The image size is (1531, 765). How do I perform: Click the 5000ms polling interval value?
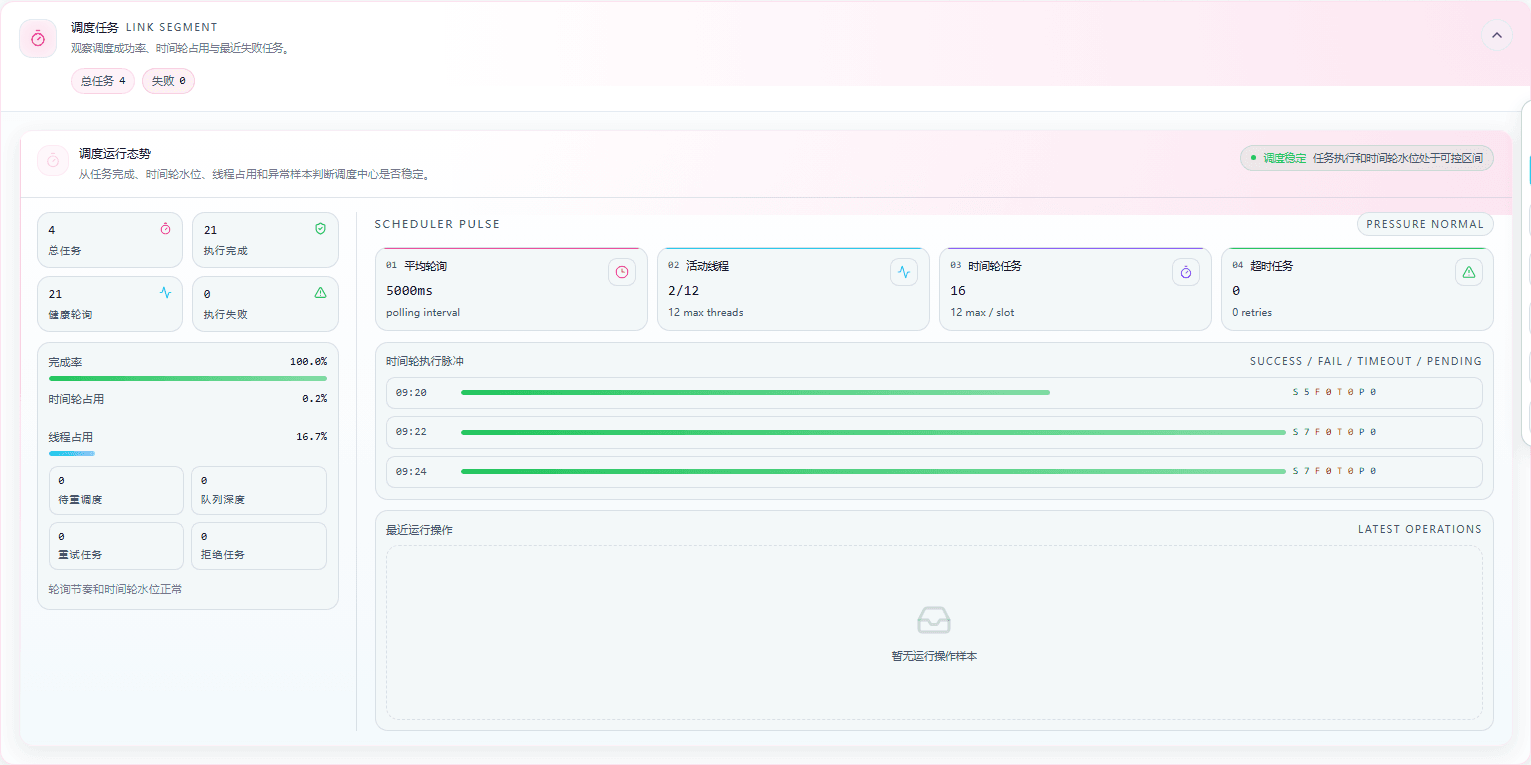point(410,291)
